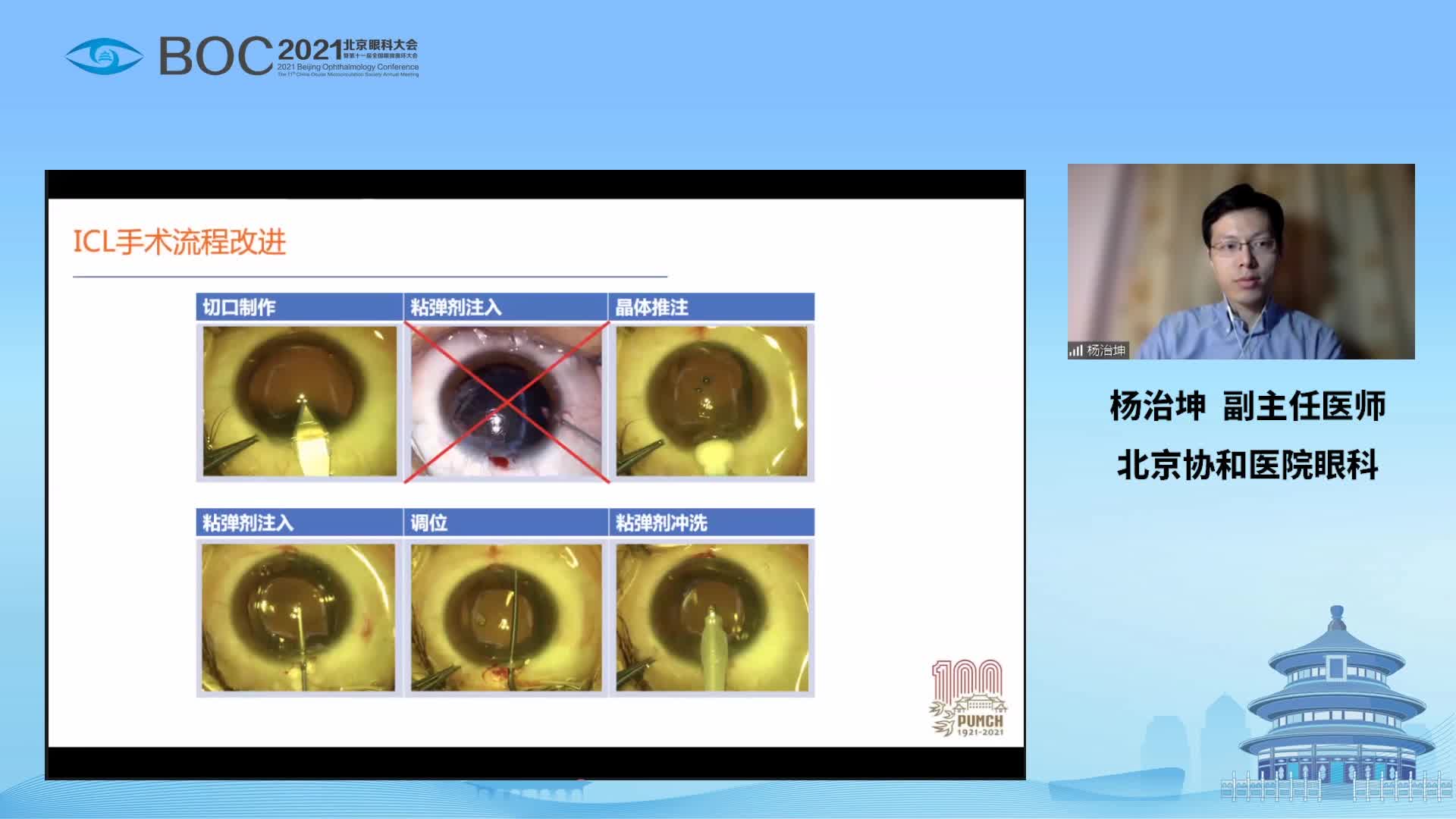The image size is (1456, 819).
Task: Select the 调位 surgery image
Action: click(506, 617)
